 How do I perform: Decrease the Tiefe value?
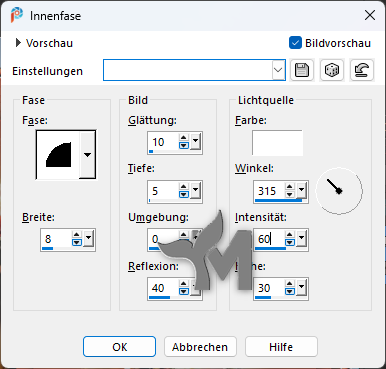click(x=184, y=194)
